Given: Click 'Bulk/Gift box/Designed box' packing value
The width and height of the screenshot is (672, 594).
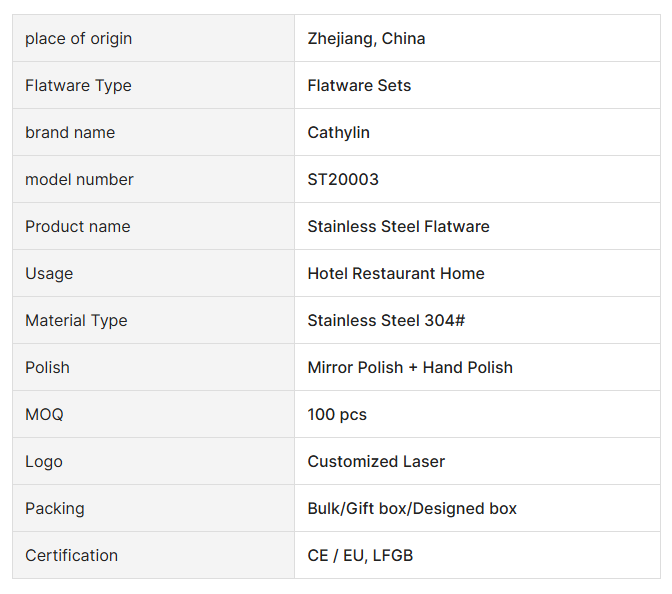Looking at the screenshot, I should 412,509.
